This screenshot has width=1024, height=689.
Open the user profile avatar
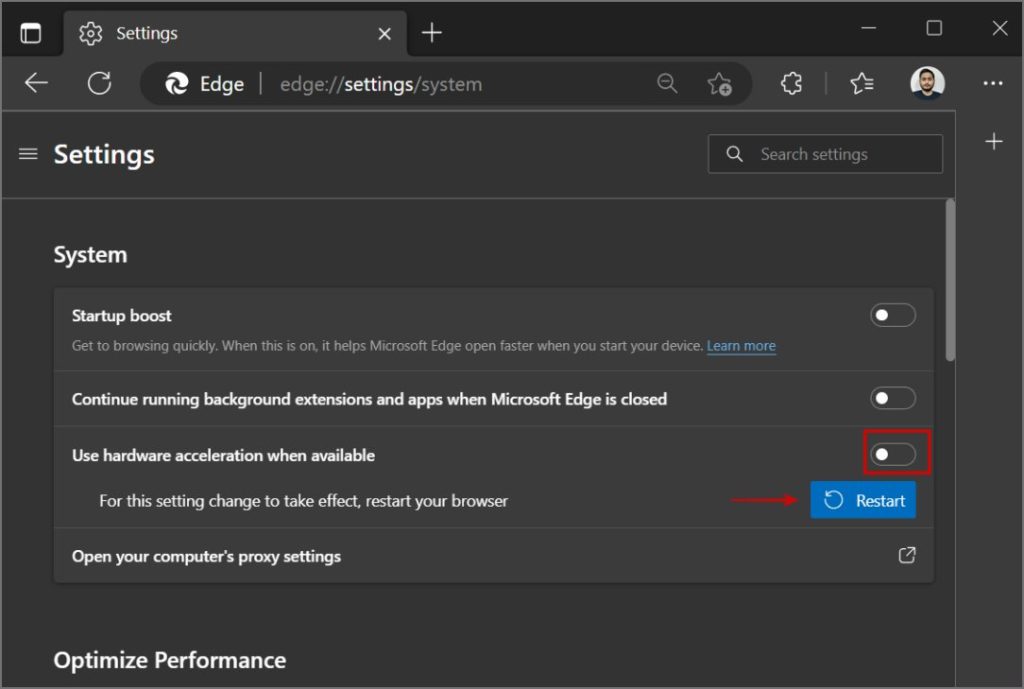coord(927,83)
